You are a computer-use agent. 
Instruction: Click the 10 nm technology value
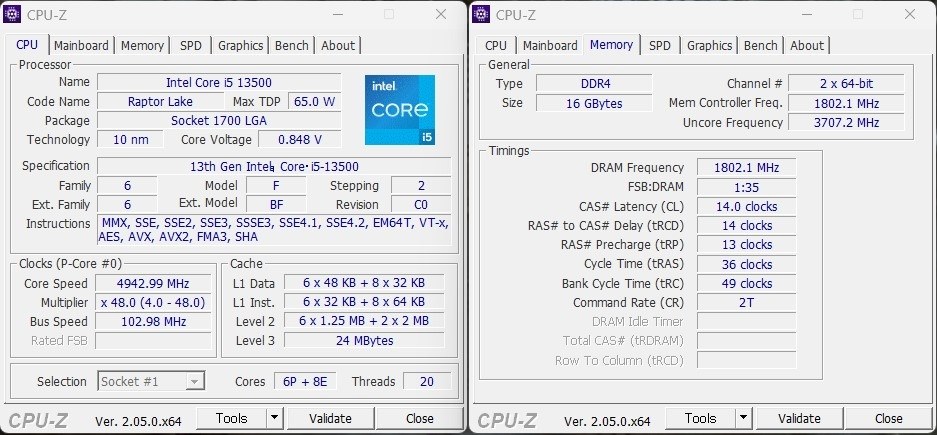tap(130, 140)
